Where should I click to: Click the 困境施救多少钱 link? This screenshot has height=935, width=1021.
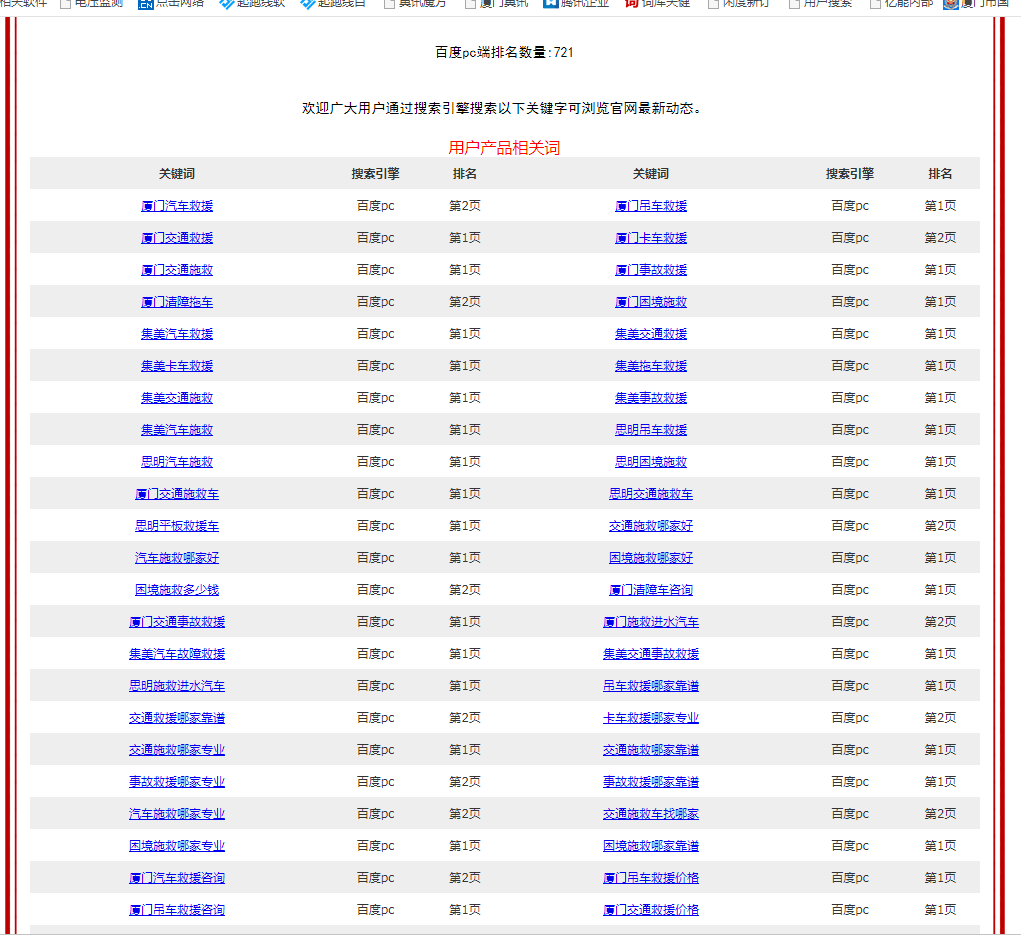[177, 590]
